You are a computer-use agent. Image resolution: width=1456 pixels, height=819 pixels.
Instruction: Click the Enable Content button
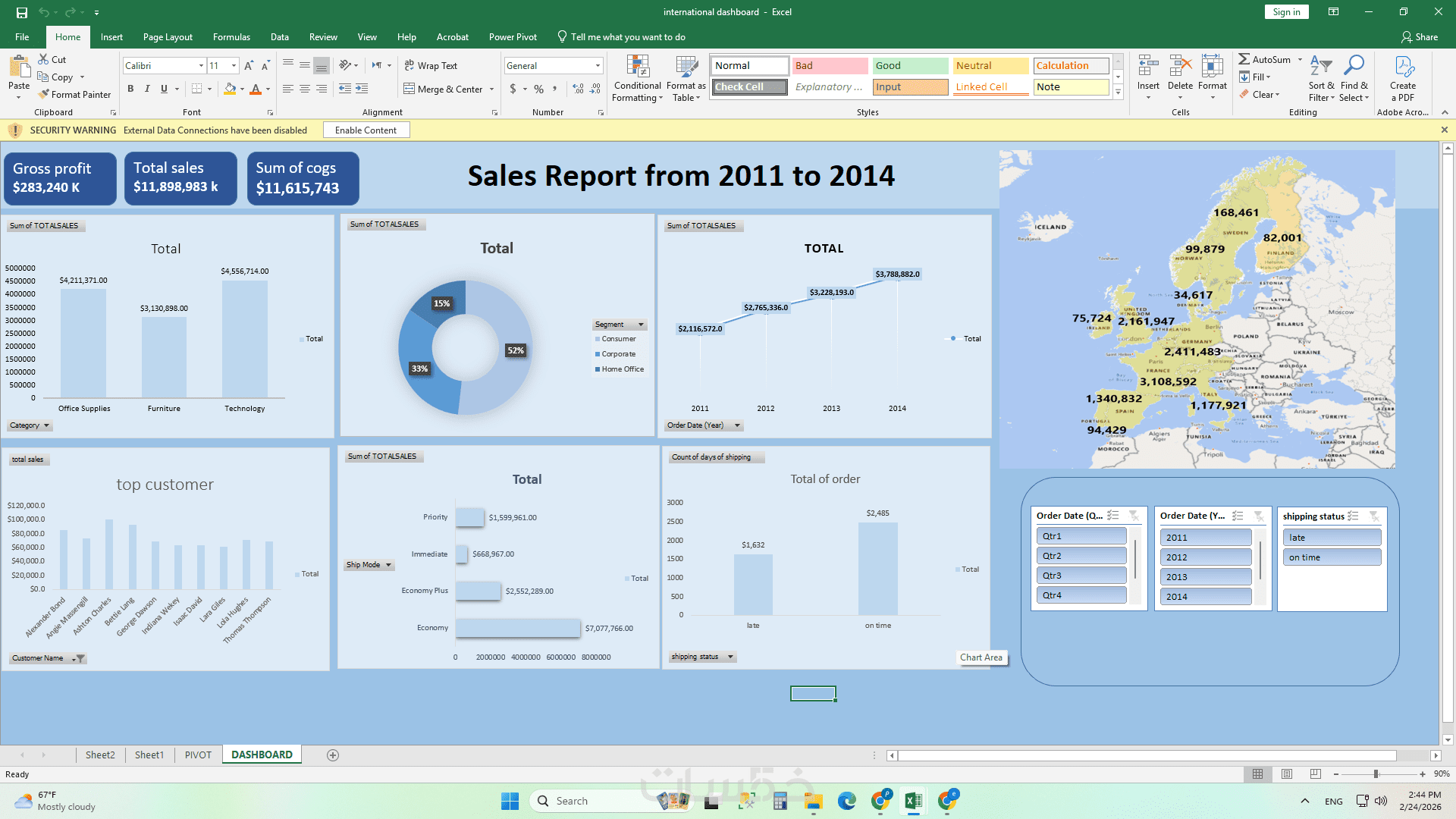366,130
